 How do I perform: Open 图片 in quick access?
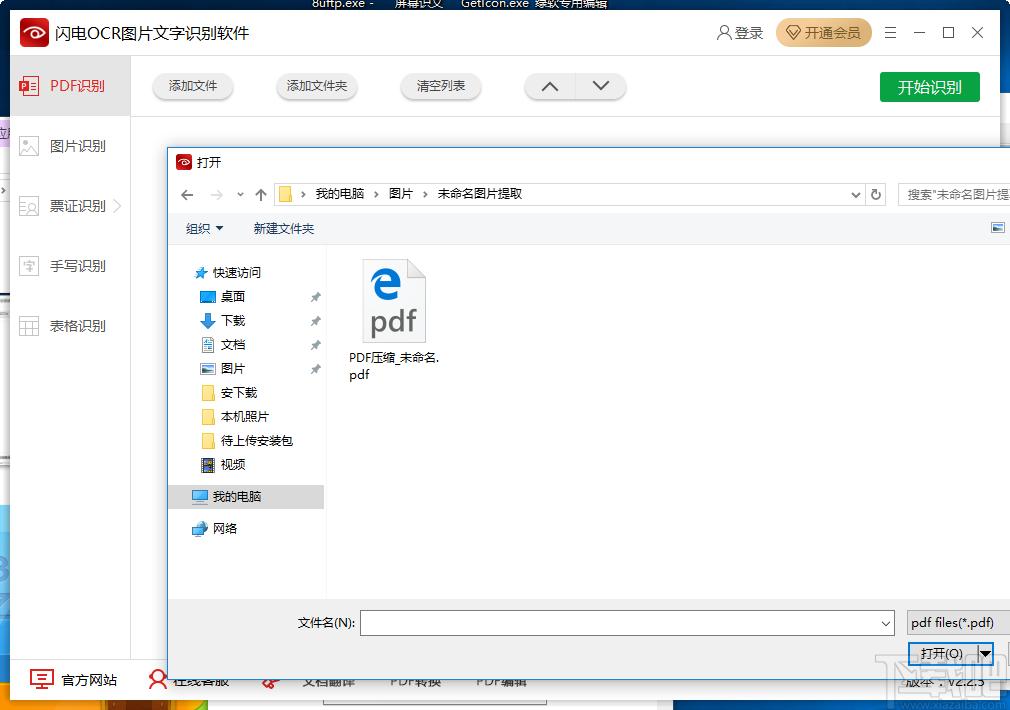[x=223, y=369]
